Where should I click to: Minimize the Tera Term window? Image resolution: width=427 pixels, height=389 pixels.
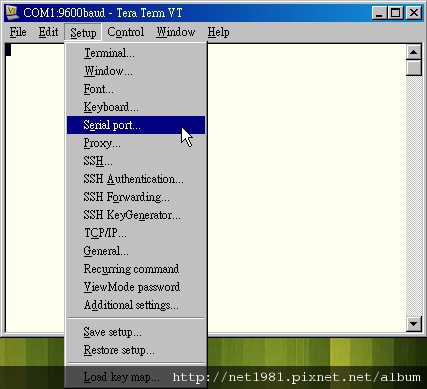[x=379, y=13]
